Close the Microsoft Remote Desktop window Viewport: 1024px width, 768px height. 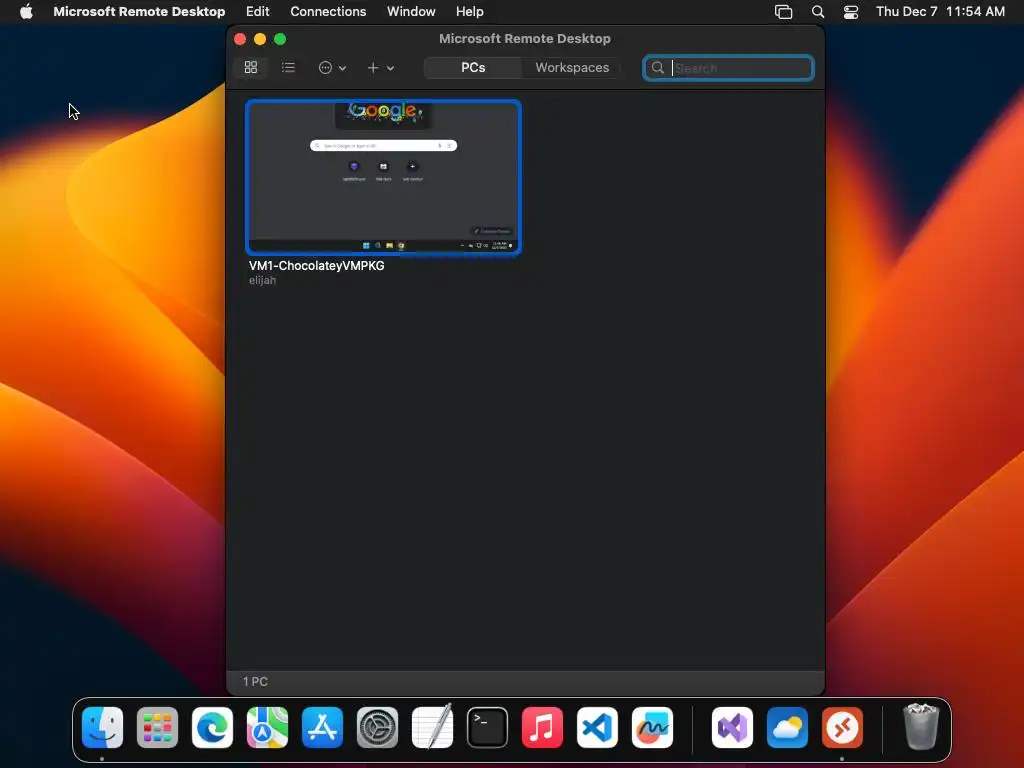point(240,39)
